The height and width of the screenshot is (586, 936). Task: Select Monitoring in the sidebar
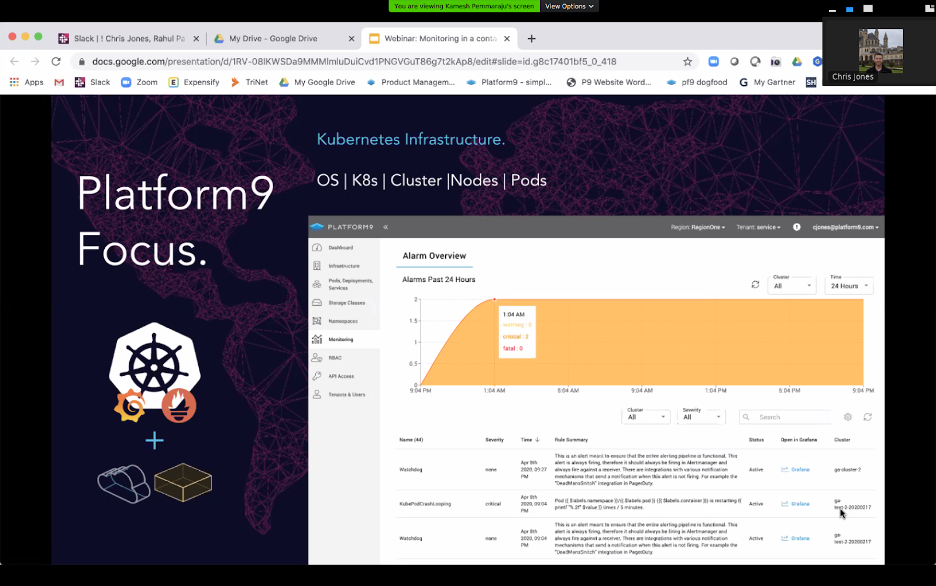(344, 340)
